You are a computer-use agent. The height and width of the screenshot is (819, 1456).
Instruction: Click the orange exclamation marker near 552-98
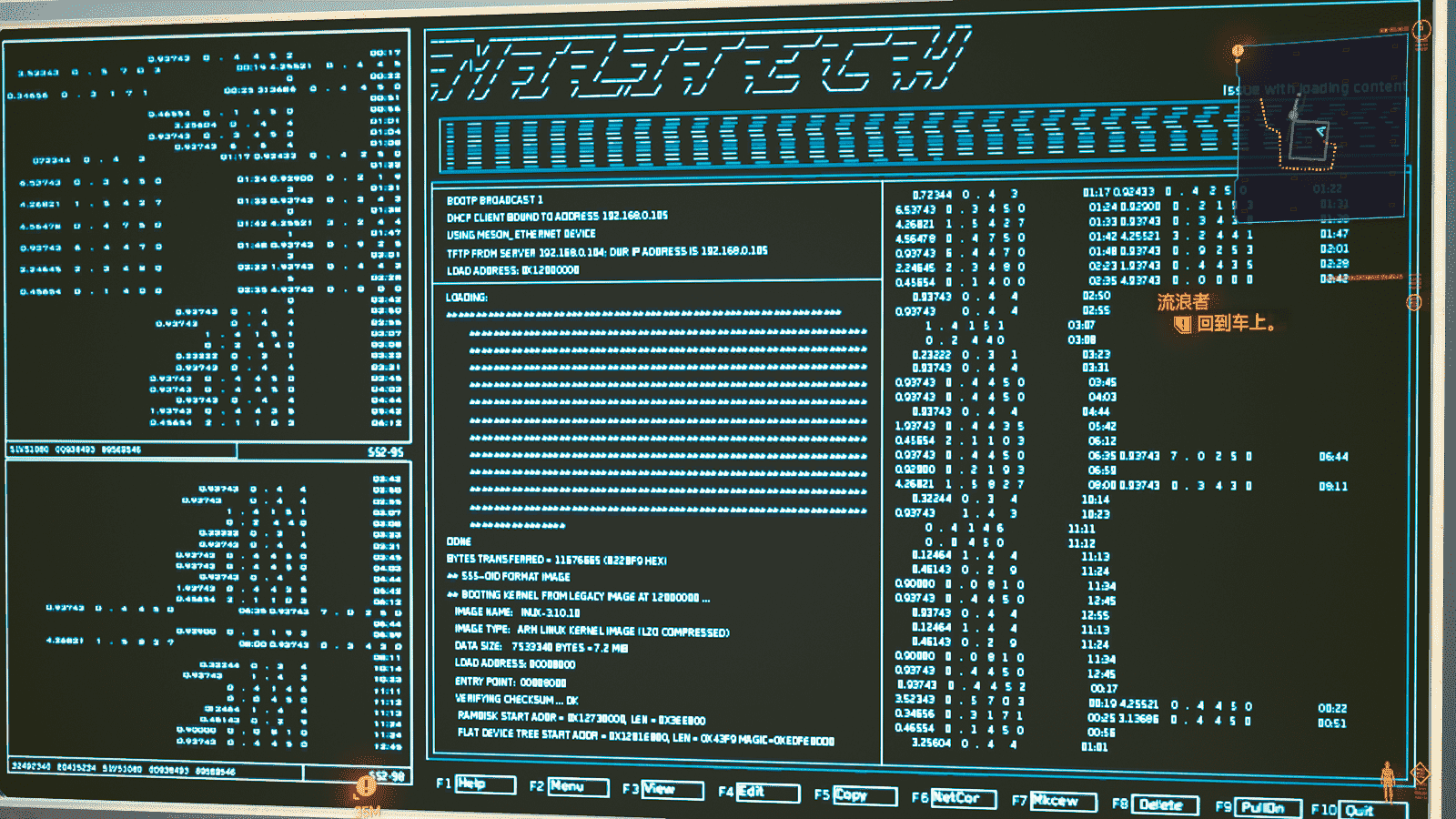[x=366, y=785]
